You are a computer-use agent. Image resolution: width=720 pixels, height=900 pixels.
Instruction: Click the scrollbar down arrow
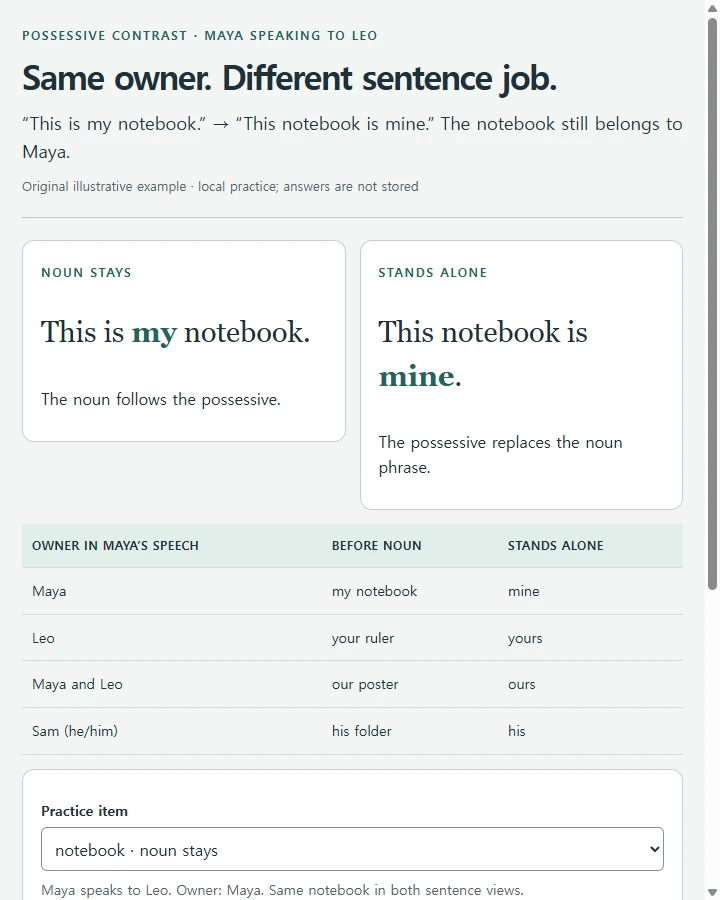click(x=712, y=894)
